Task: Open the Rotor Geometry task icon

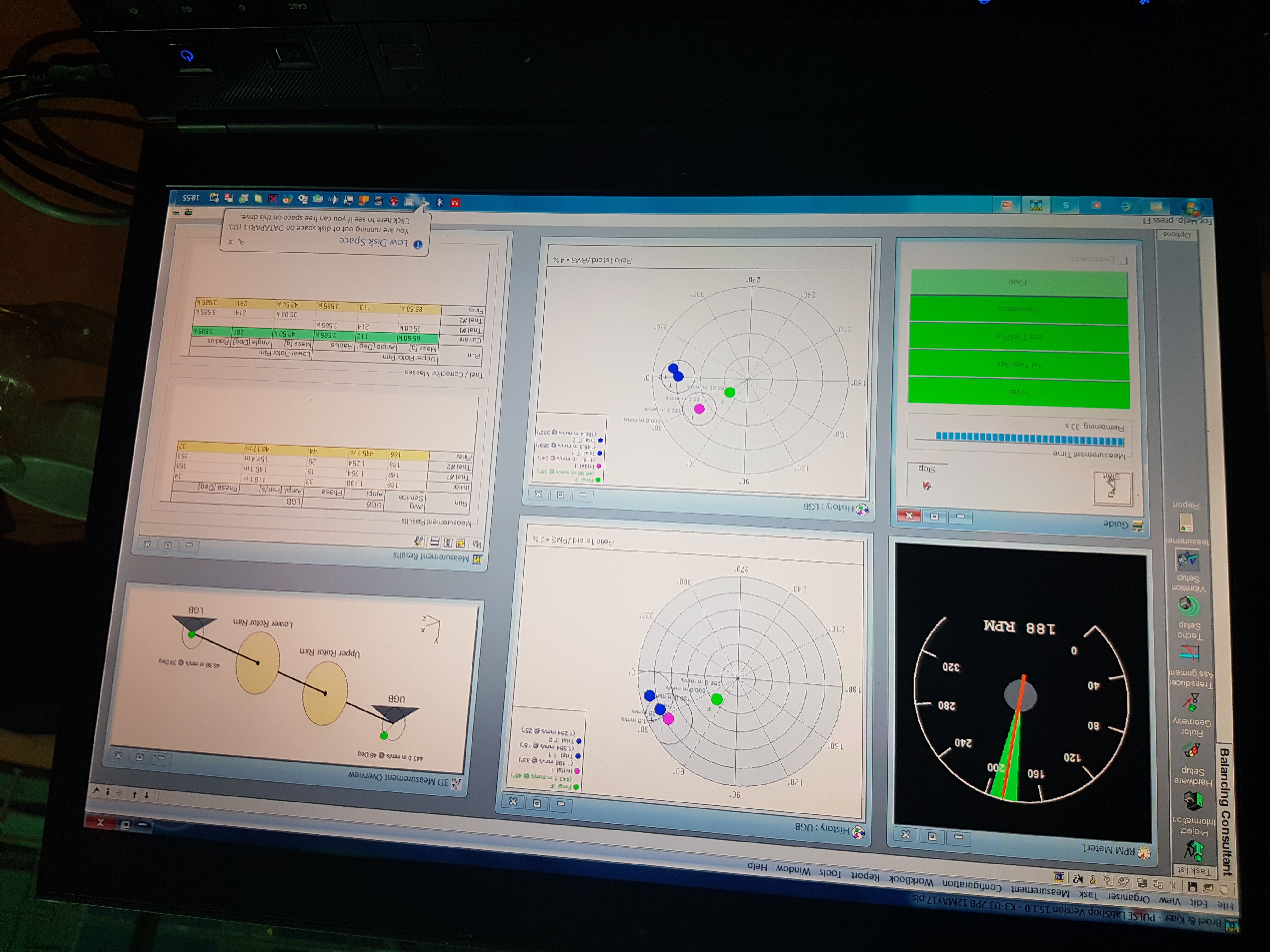Action: pyautogui.click(x=1192, y=750)
